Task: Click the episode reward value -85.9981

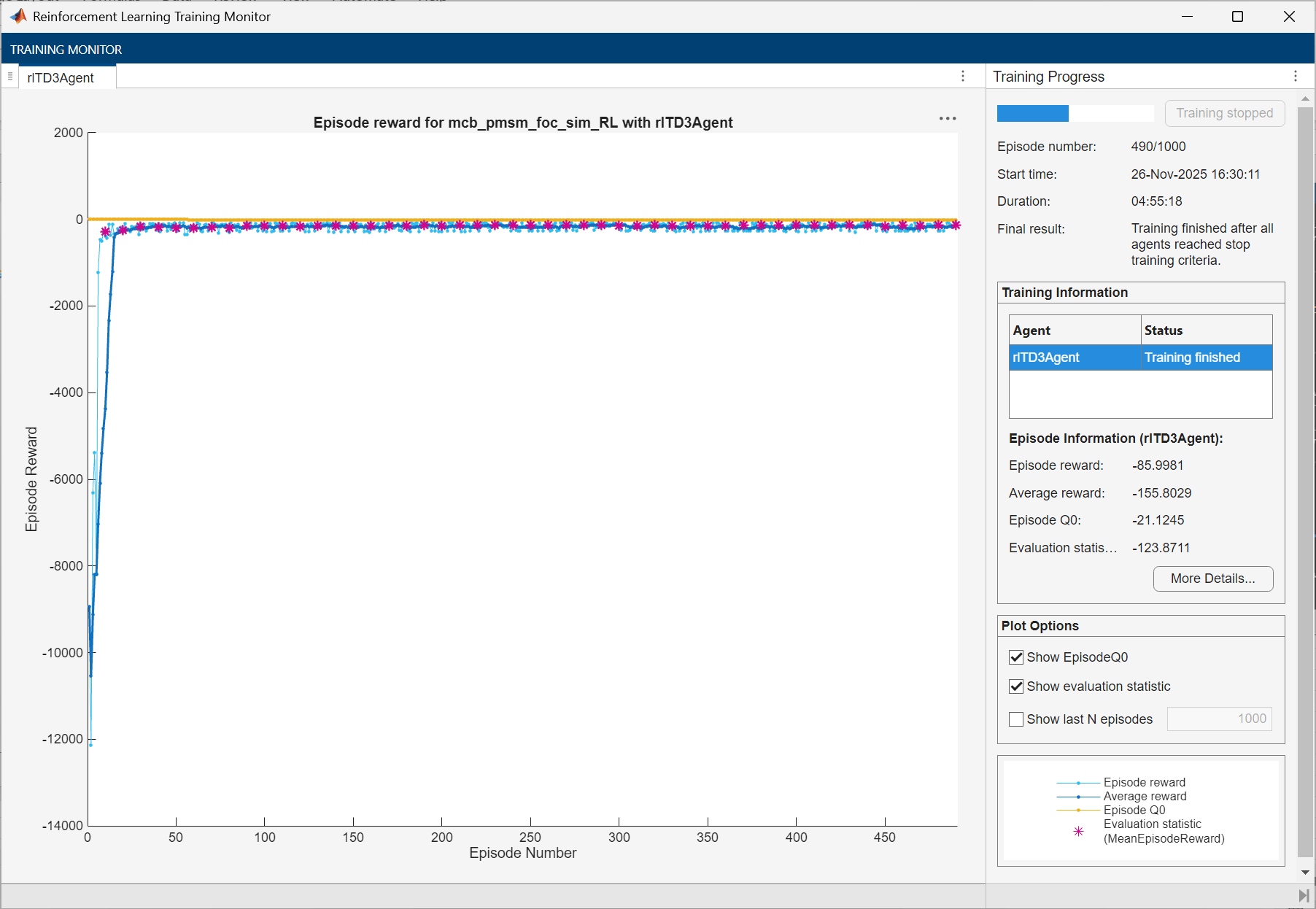Action: pyautogui.click(x=1158, y=465)
